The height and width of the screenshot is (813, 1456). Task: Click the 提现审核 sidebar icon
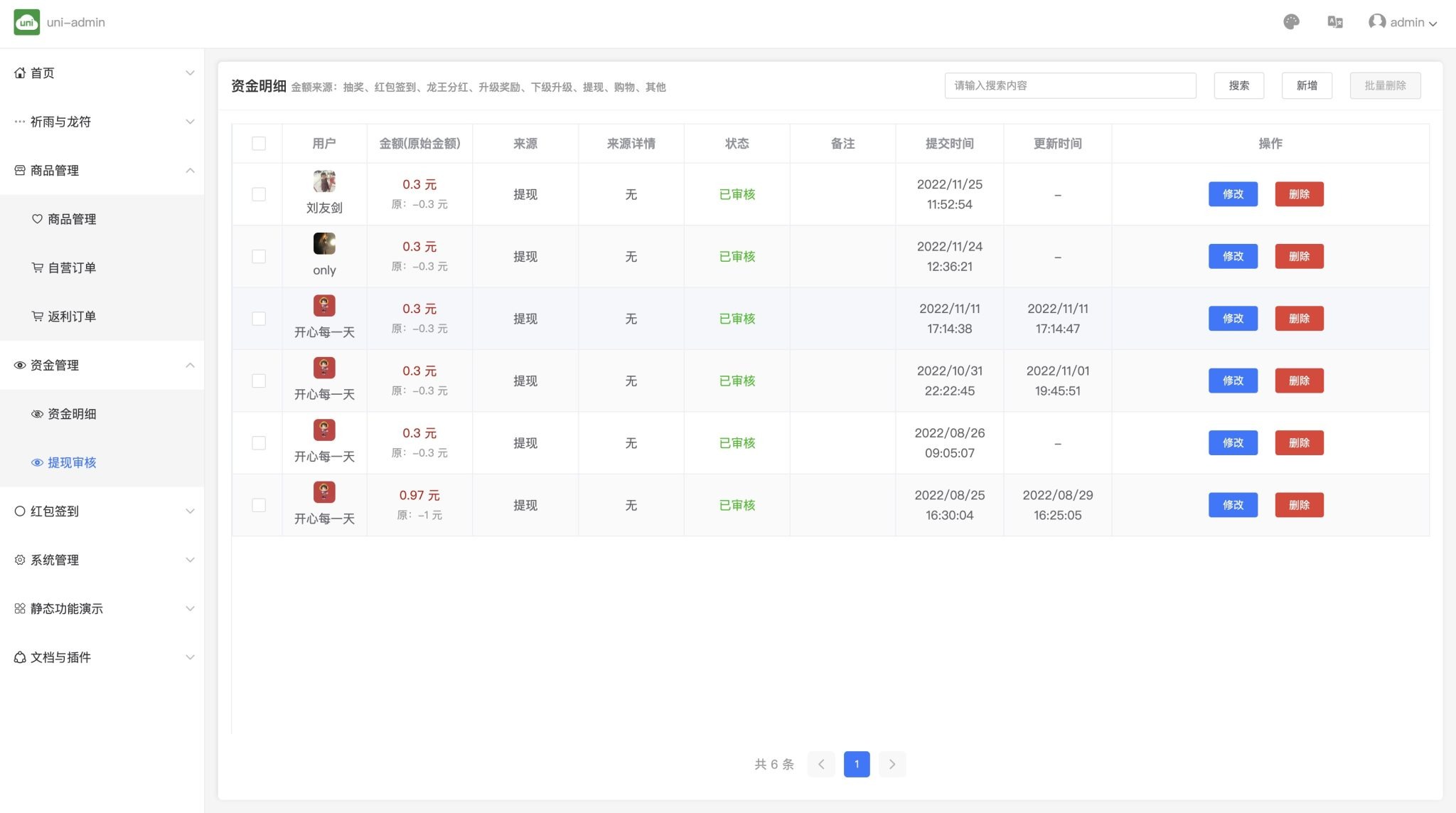[x=37, y=461]
